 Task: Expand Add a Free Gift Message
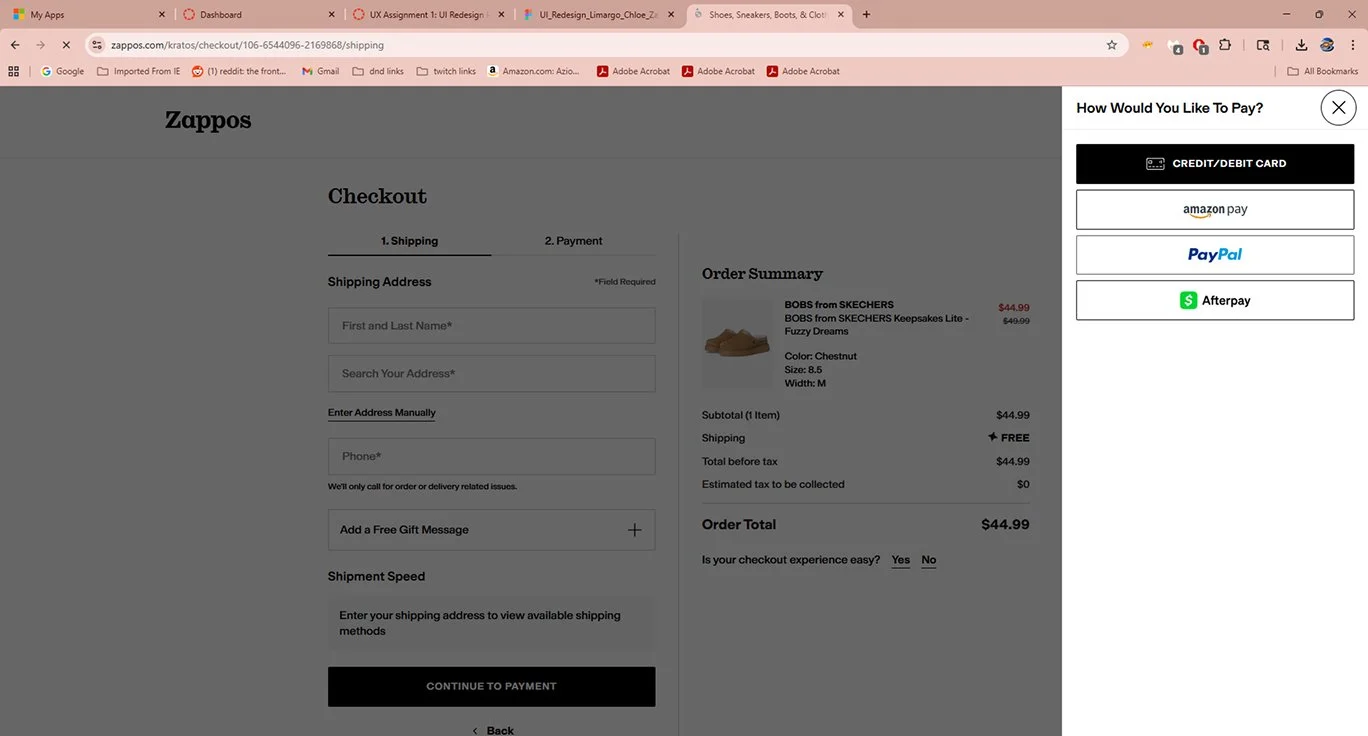click(491, 530)
